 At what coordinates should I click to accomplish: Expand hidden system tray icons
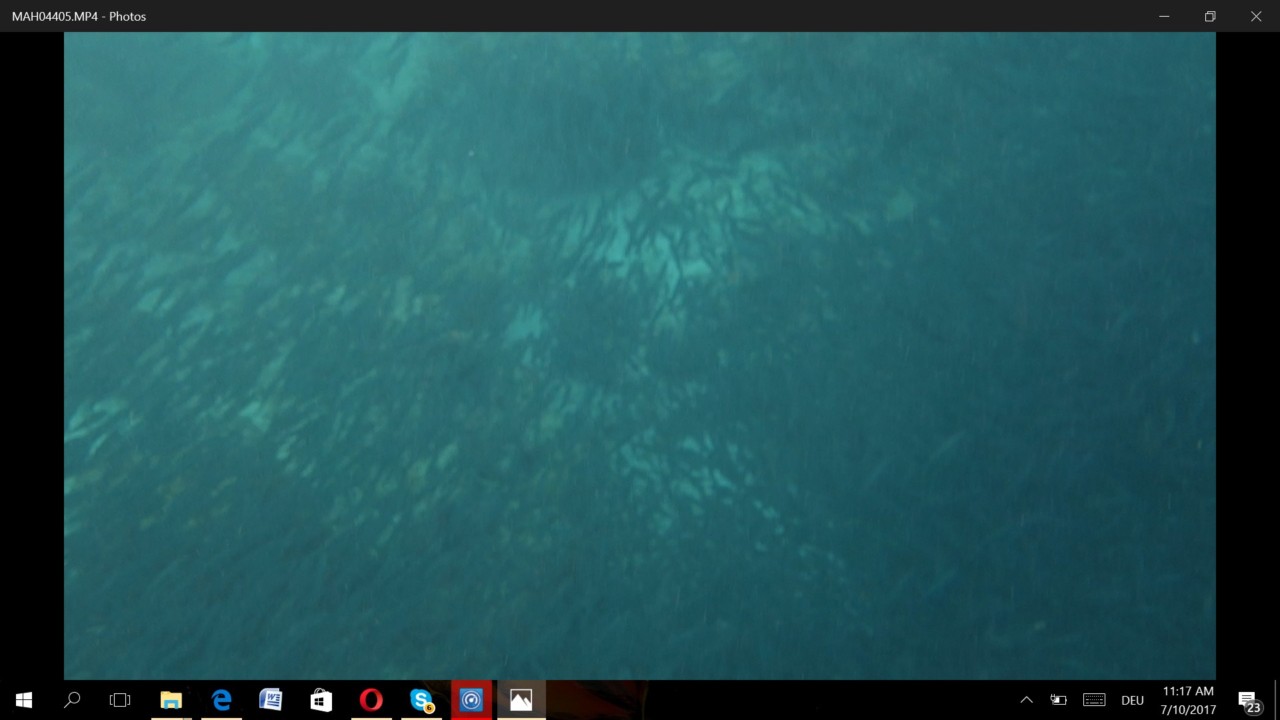(1026, 700)
